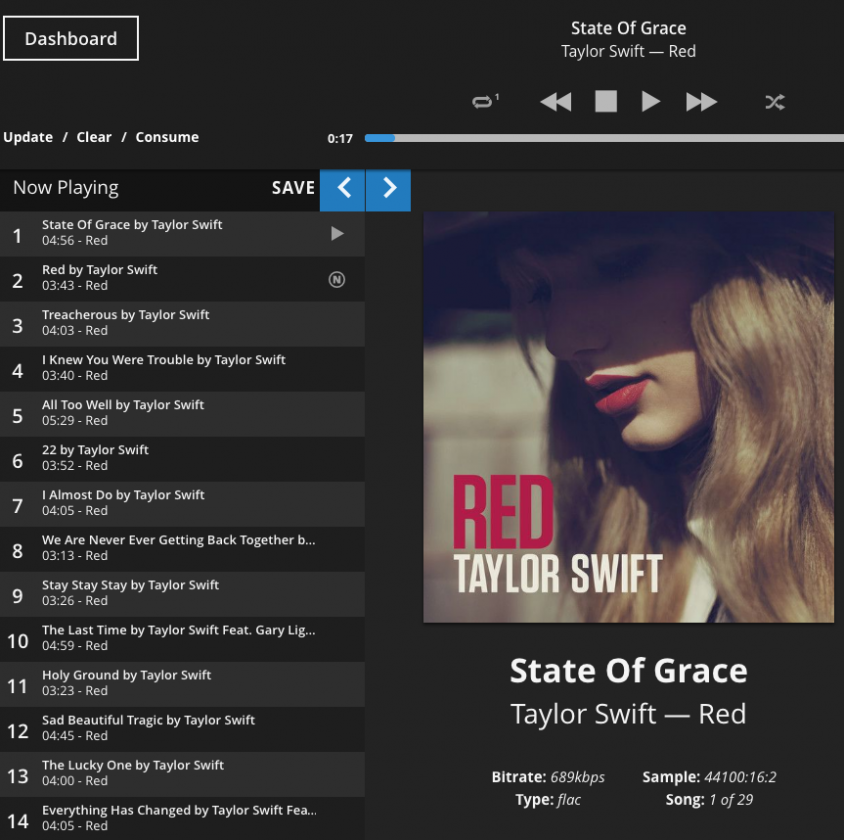The width and height of the screenshot is (844, 840).
Task: Open the Dashboard
Action: (x=71, y=38)
